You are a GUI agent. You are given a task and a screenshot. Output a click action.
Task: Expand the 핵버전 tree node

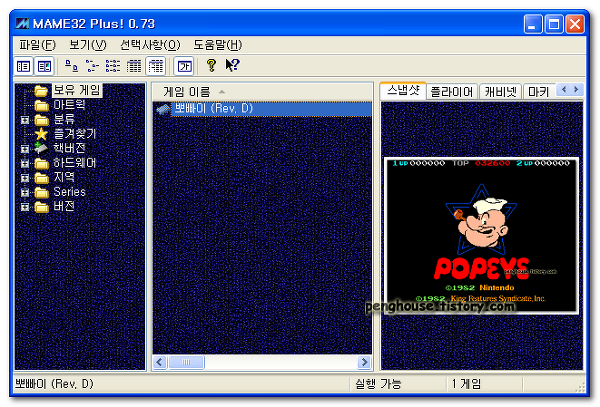click(25, 149)
